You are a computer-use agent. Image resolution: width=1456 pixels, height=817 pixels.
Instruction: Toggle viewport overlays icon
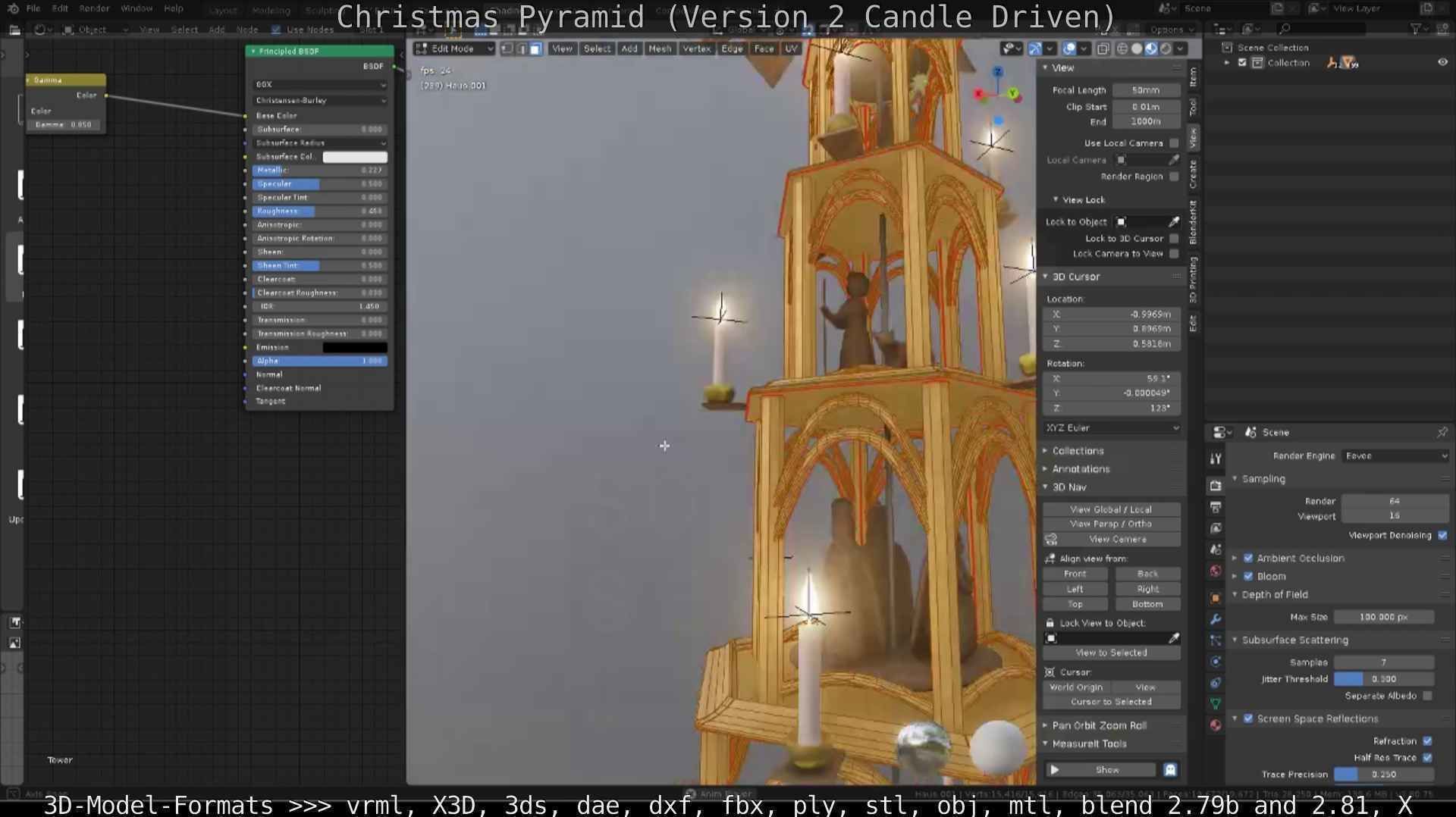[1069, 49]
